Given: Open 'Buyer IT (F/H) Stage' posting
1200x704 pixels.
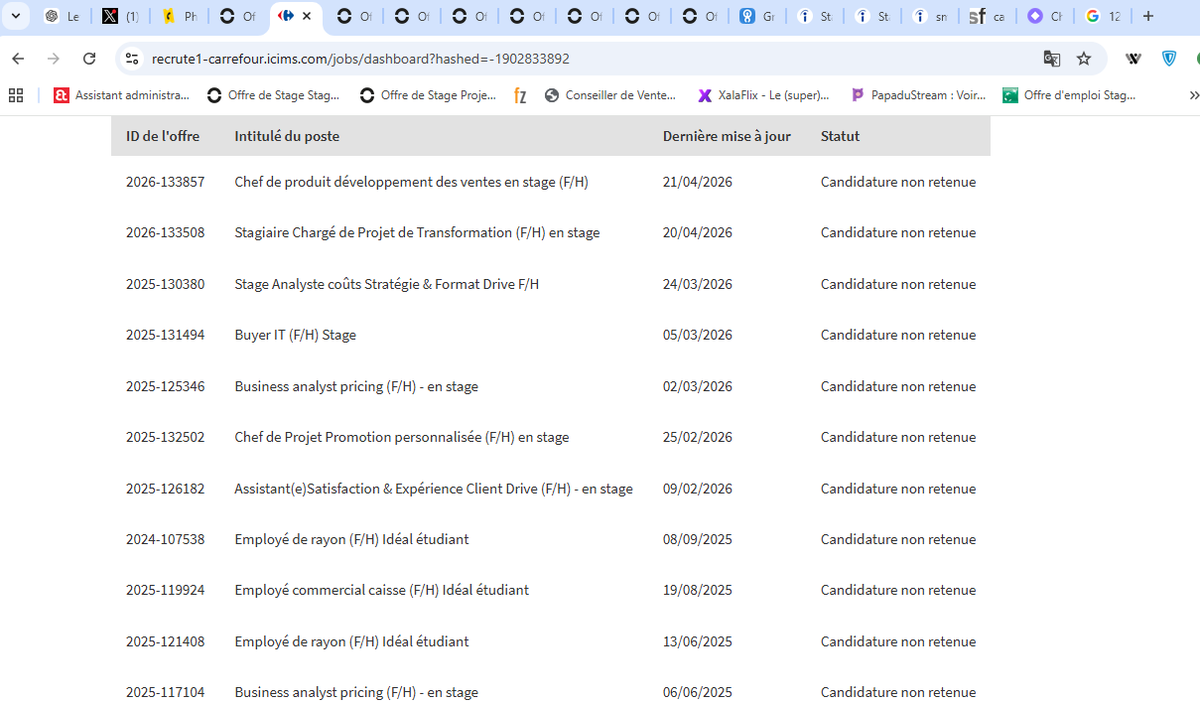Looking at the screenshot, I should [295, 335].
